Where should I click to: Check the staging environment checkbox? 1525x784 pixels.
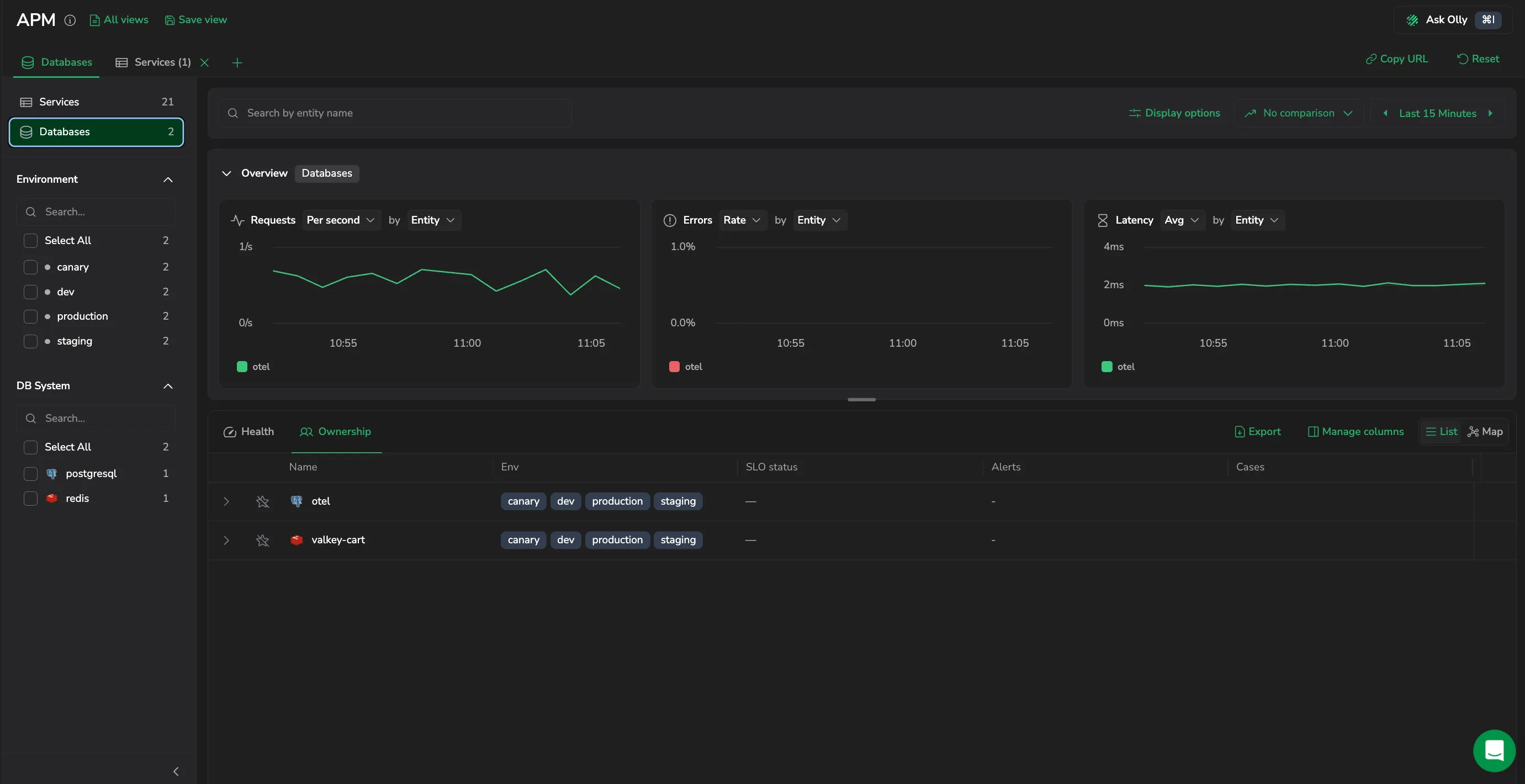(31, 341)
